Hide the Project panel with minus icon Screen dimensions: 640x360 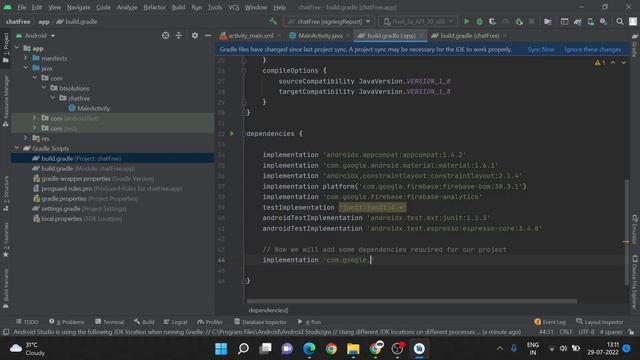(208, 36)
